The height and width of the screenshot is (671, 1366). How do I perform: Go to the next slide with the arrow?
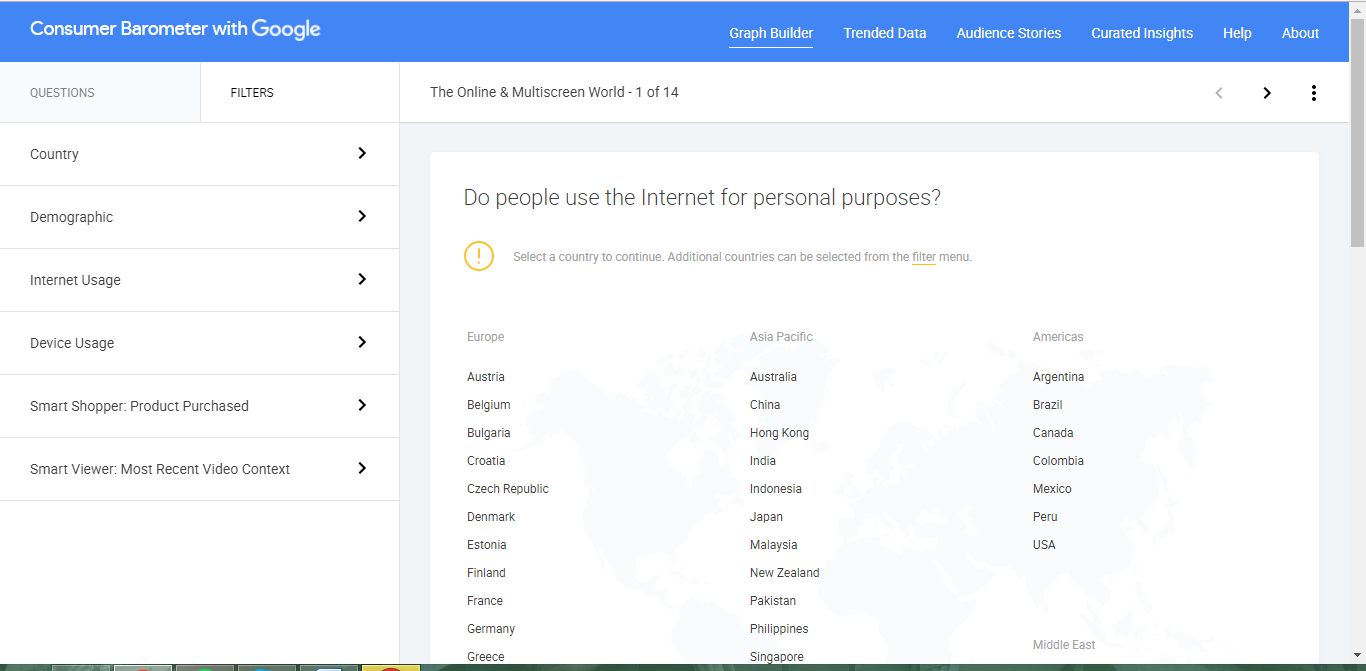1266,92
